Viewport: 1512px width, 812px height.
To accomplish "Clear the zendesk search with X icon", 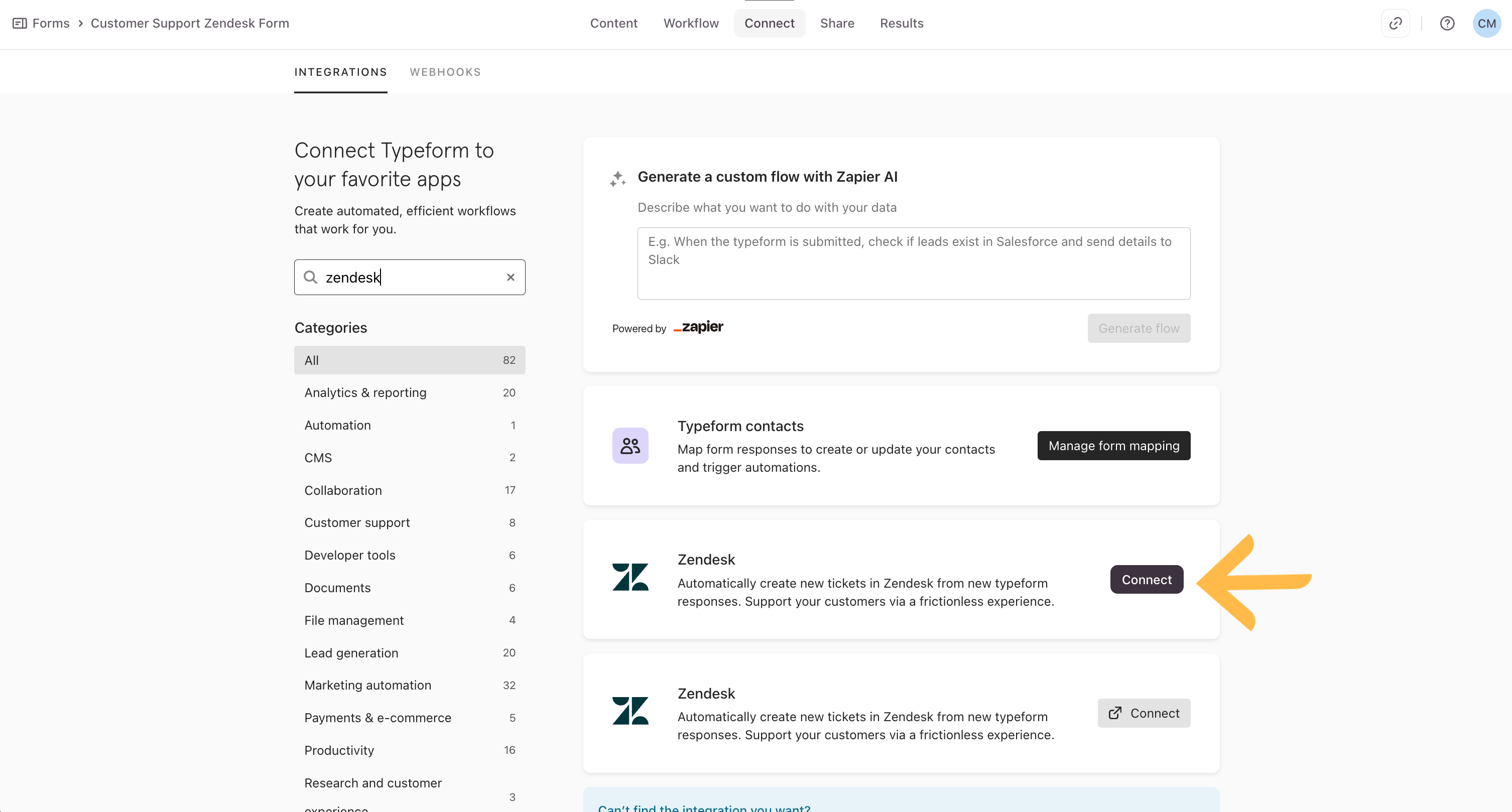I will [510, 278].
